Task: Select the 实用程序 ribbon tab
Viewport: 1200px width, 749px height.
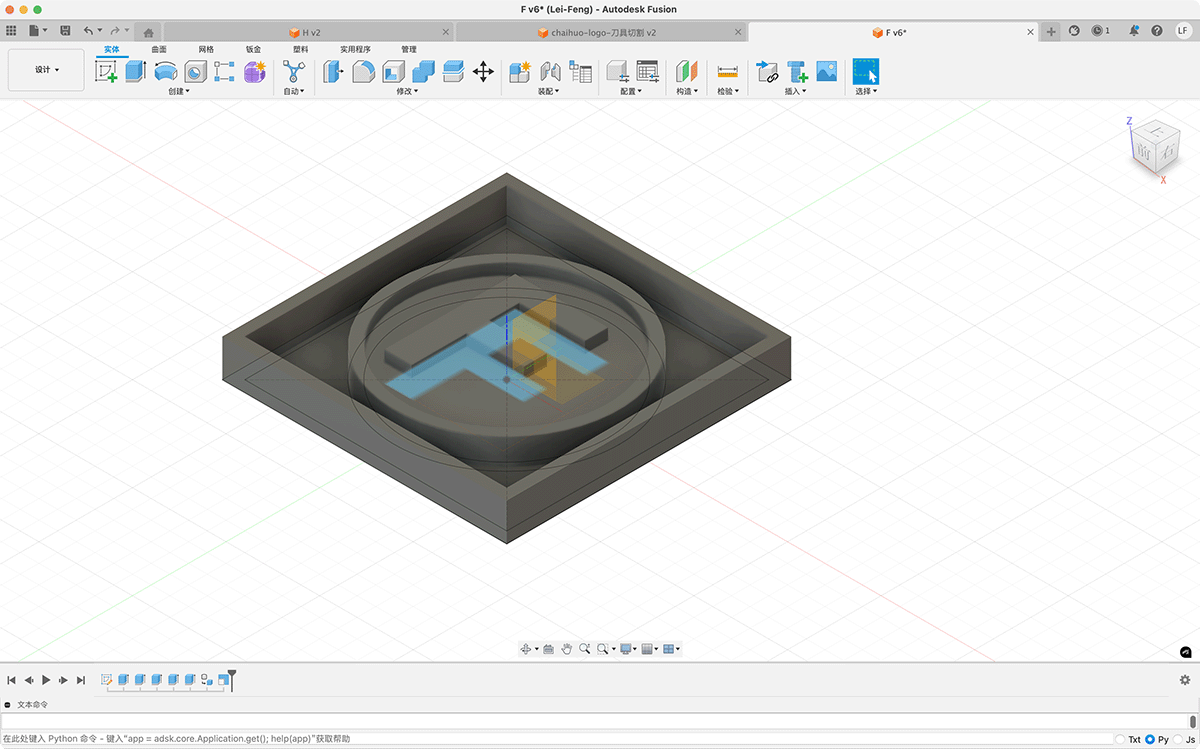Action: click(x=355, y=49)
